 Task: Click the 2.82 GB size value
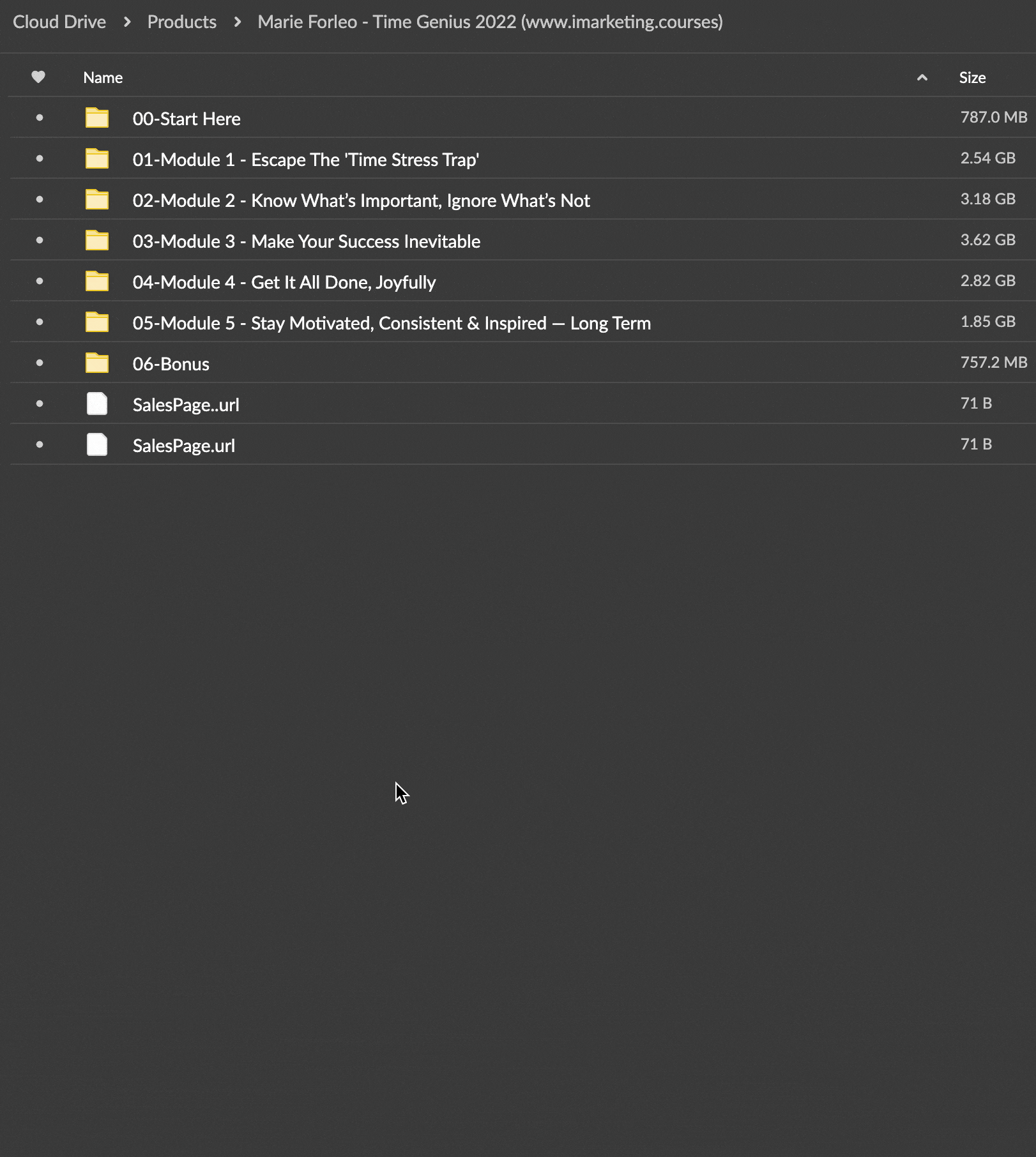coord(988,281)
